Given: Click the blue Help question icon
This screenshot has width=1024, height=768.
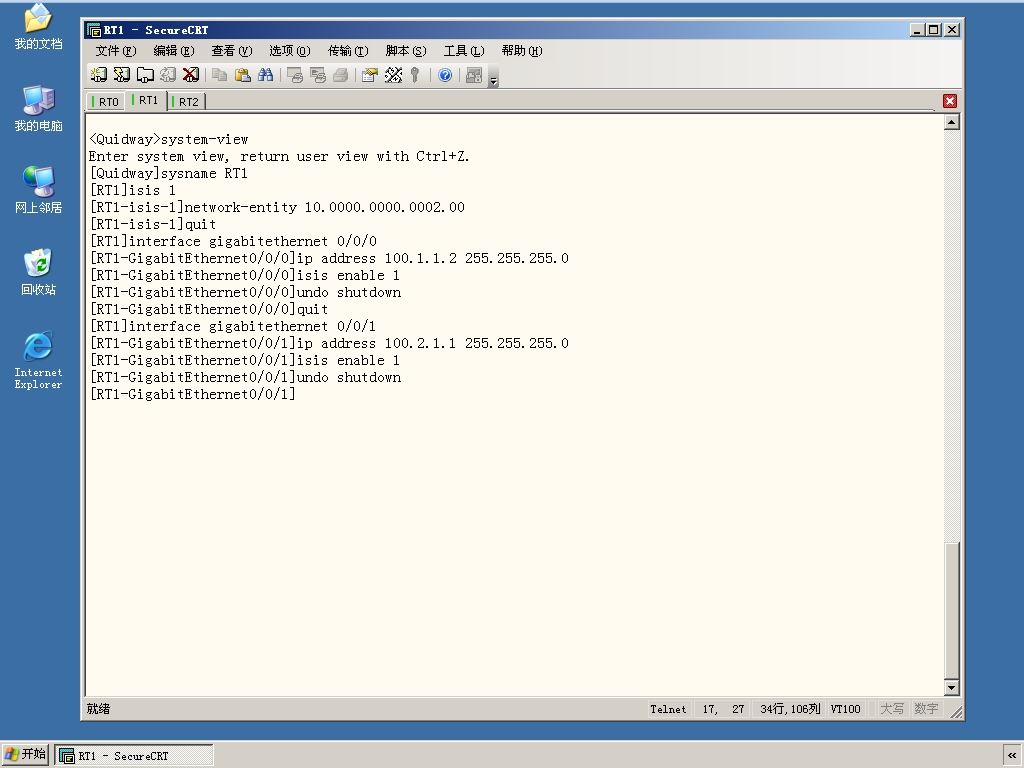Looking at the screenshot, I should [445, 75].
